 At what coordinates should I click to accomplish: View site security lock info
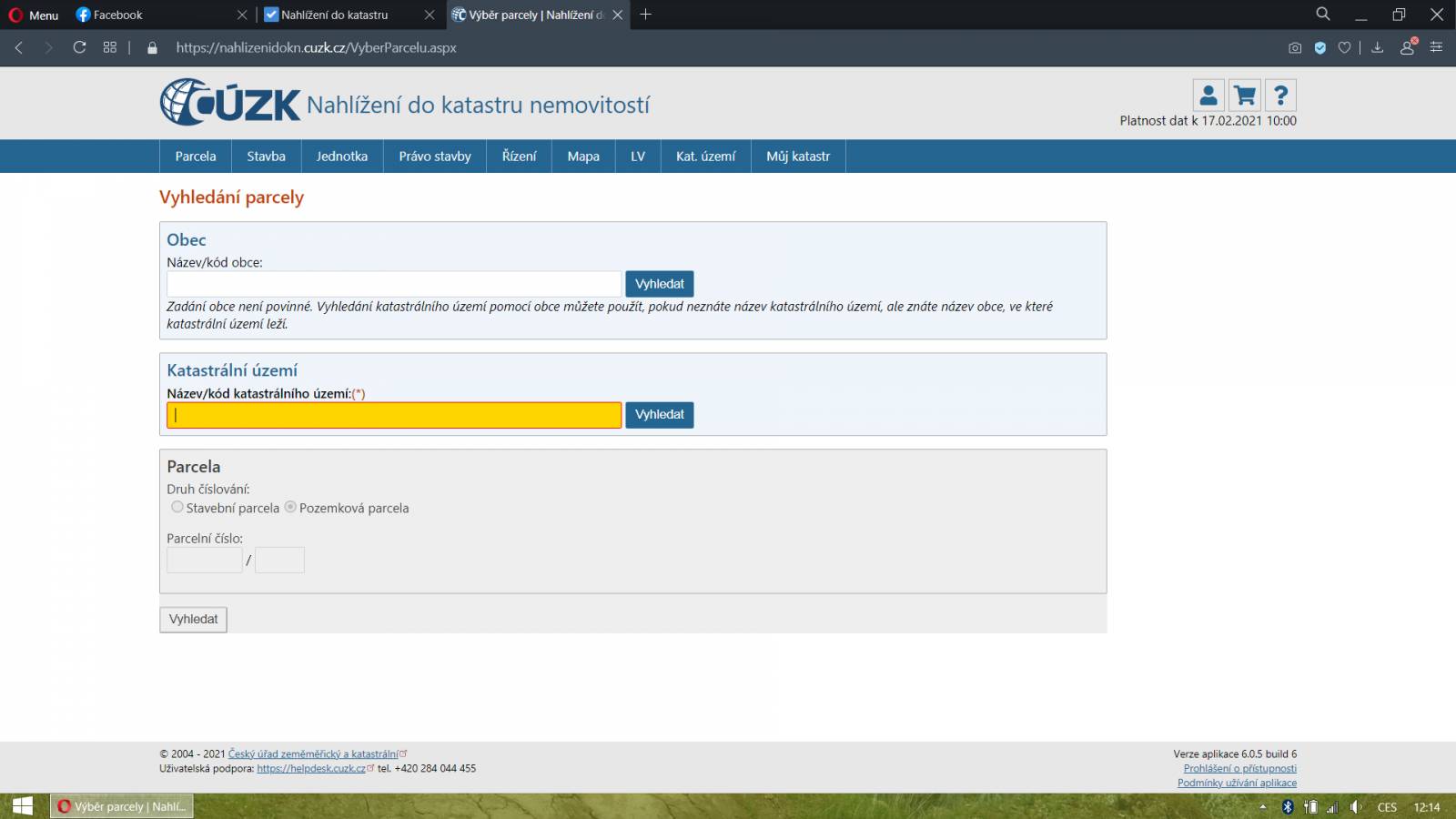point(153,47)
